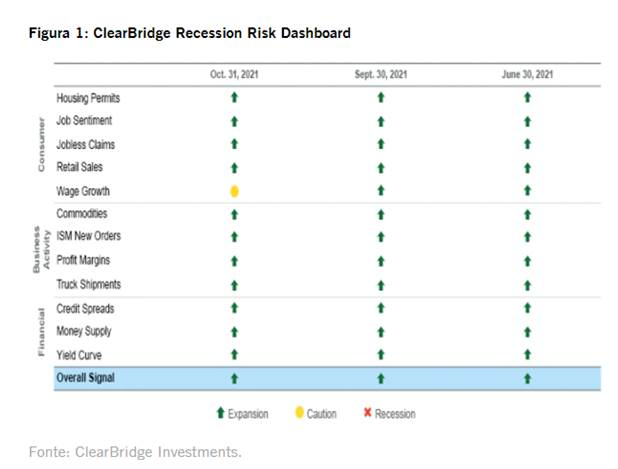Click Truck Shipments arrow under June 30, 2021

point(527,284)
